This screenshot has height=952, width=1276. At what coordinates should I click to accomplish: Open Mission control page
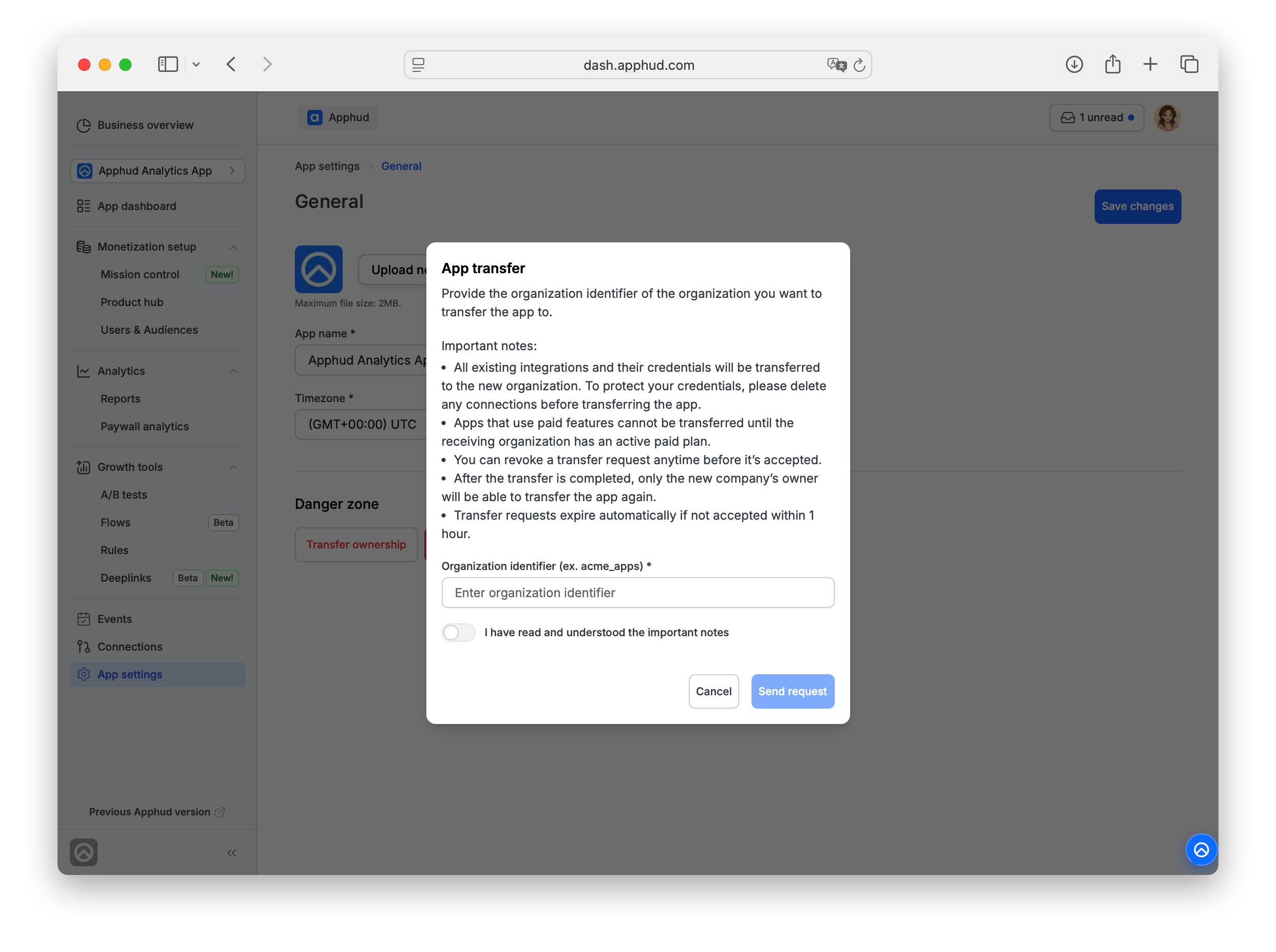[x=140, y=274]
